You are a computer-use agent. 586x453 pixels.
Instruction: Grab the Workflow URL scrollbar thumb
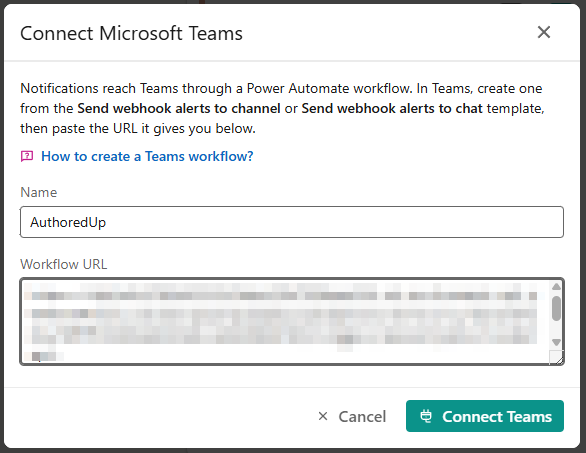(556, 308)
